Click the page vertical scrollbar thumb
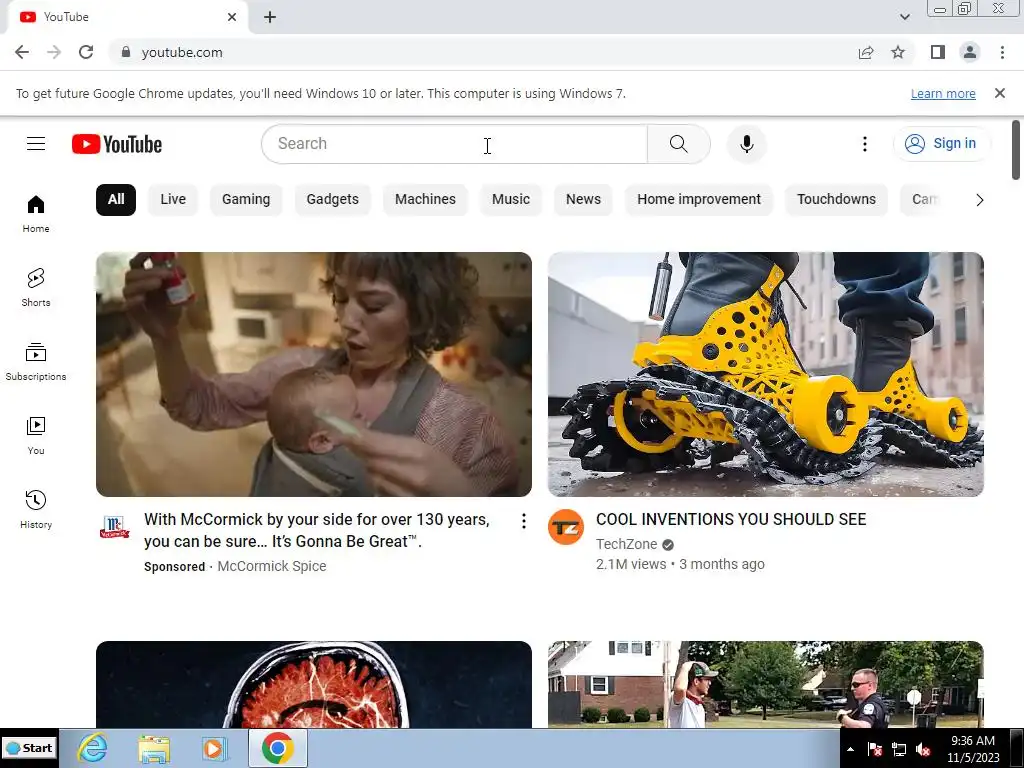Image resolution: width=1024 pixels, height=768 pixels. (1016, 150)
